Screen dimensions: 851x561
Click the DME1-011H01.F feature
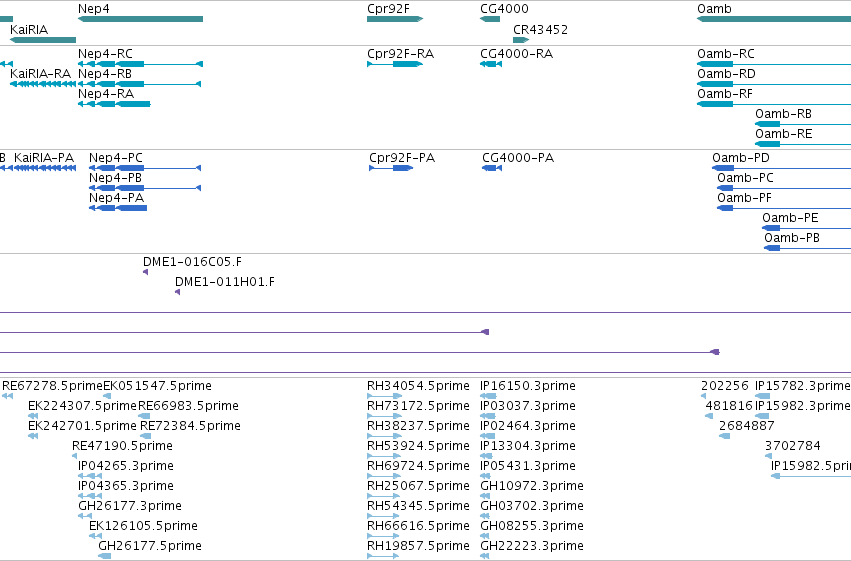(x=177, y=292)
